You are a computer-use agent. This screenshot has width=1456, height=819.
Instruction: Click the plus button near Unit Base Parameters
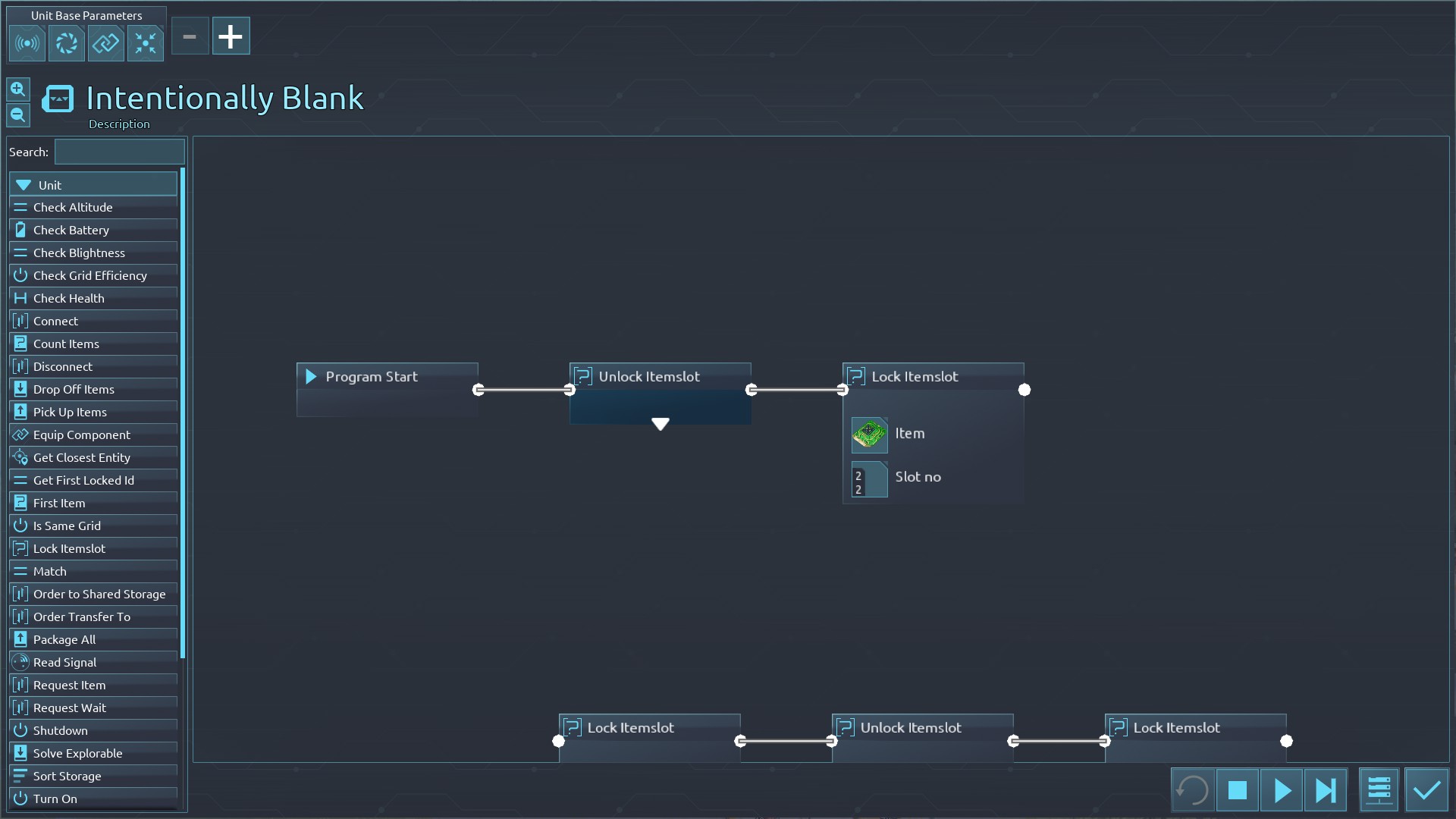point(231,36)
